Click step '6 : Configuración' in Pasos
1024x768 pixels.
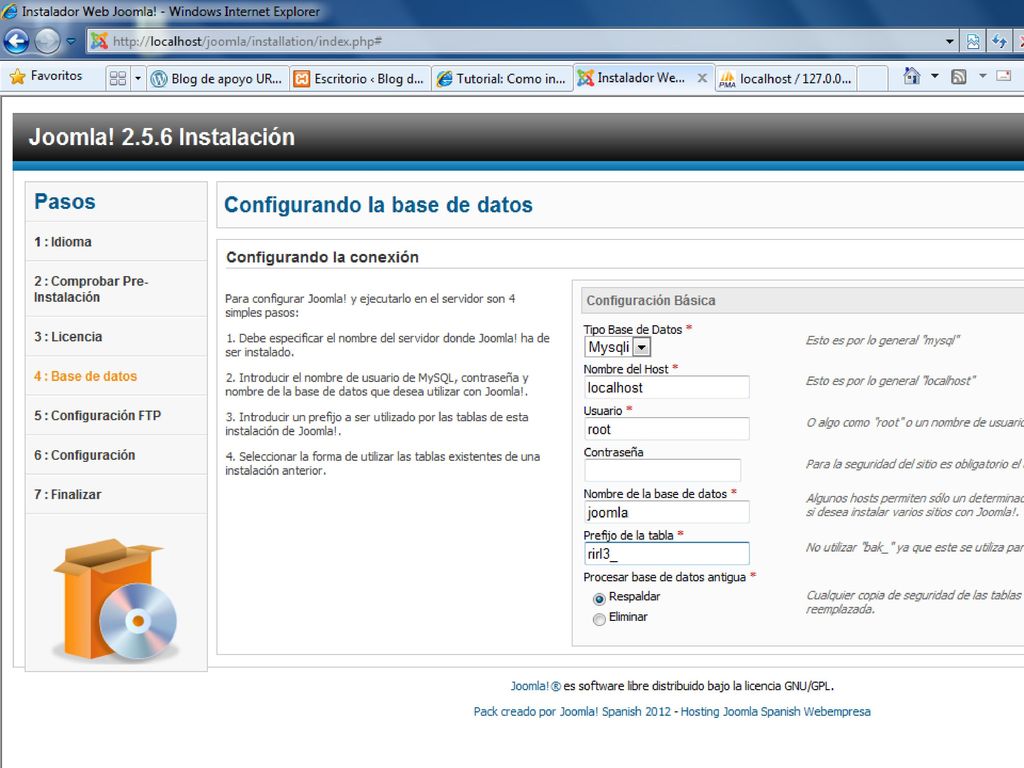pos(116,455)
